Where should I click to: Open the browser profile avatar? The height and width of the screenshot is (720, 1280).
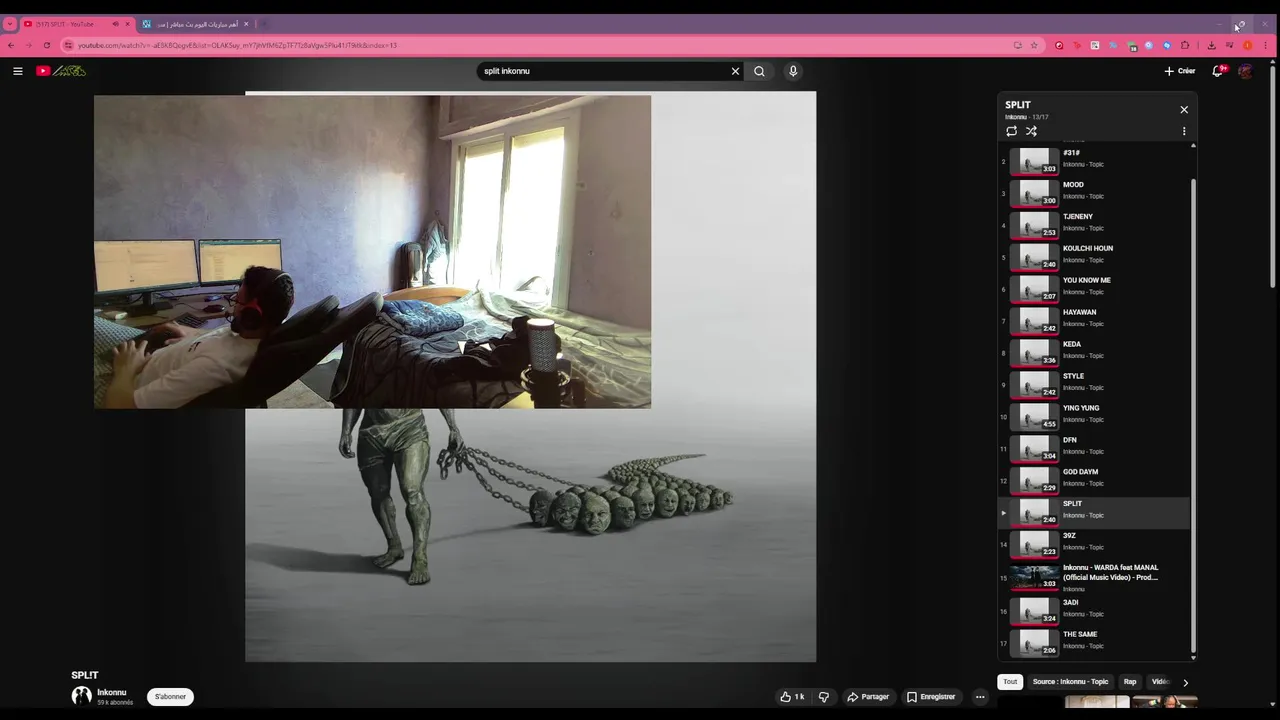coord(1247,45)
